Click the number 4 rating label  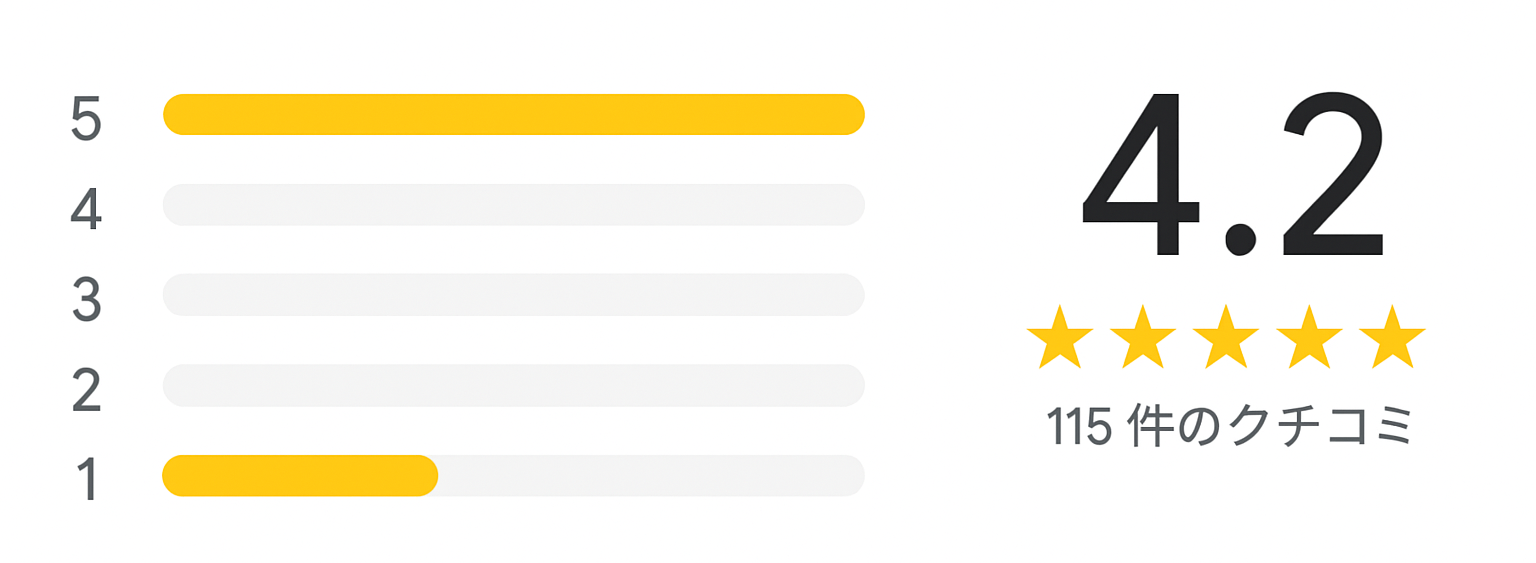86,209
